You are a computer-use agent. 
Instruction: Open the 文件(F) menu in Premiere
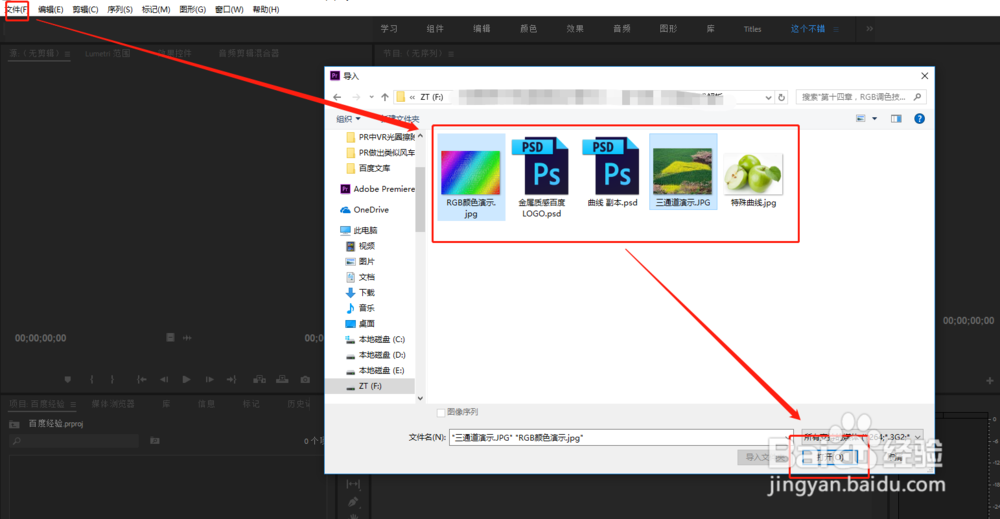pos(17,10)
